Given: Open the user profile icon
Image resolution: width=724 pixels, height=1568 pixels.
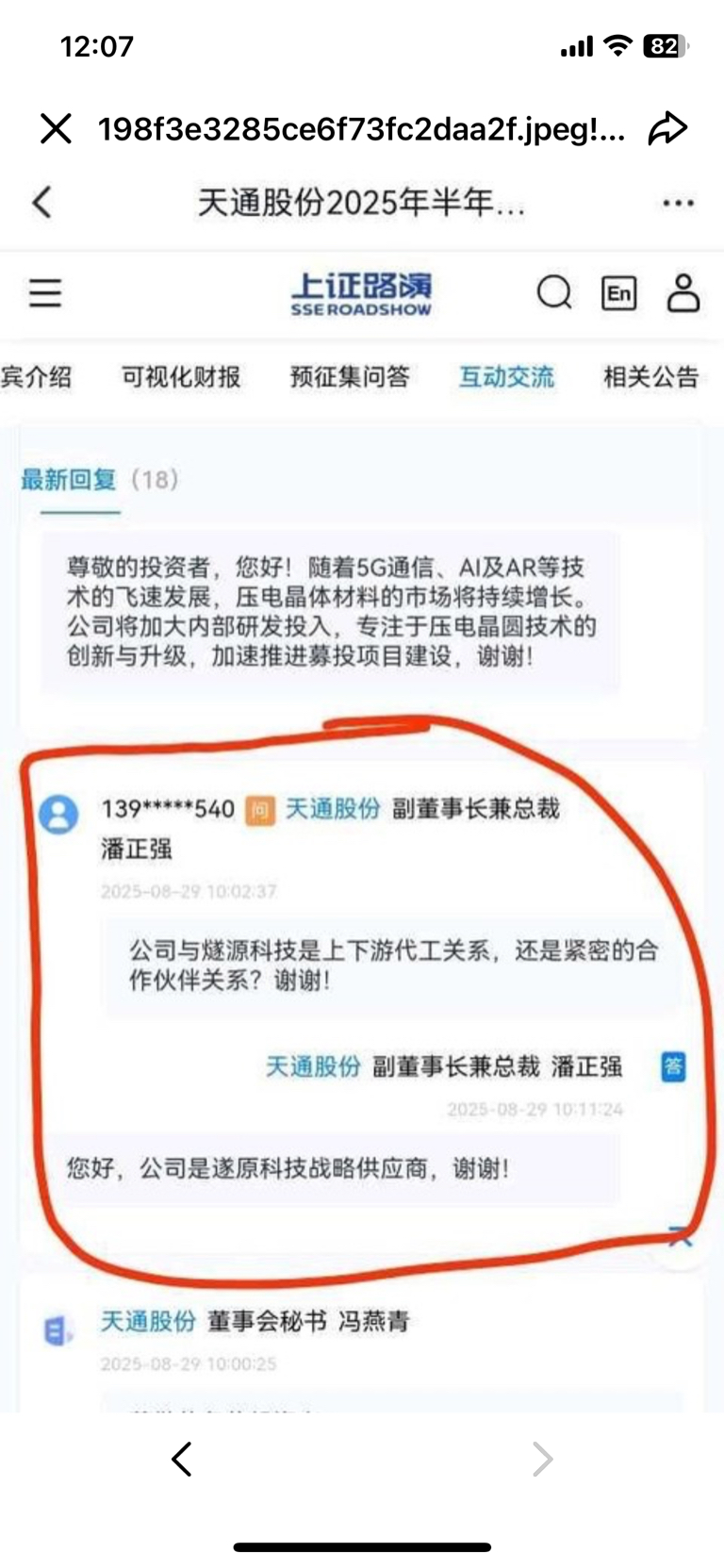Looking at the screenshot, I should tap(683, 293).
